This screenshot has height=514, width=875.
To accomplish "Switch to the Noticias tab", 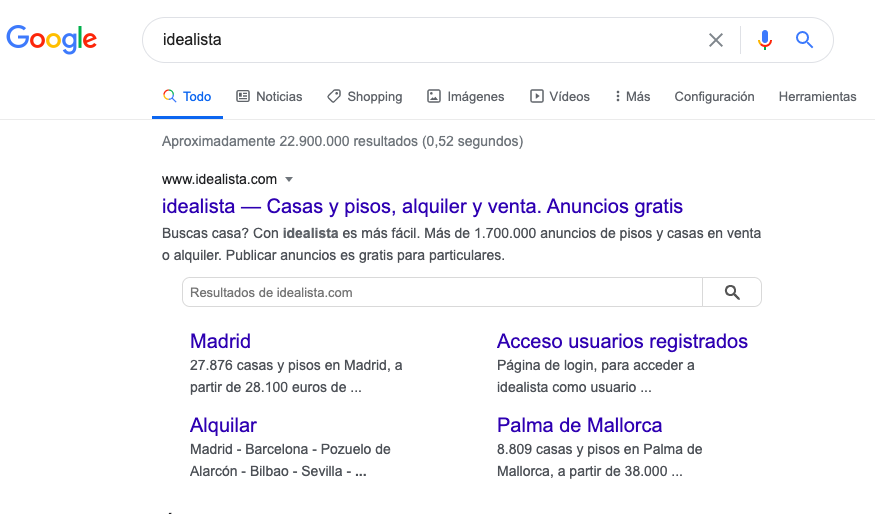I will point(270,97).
